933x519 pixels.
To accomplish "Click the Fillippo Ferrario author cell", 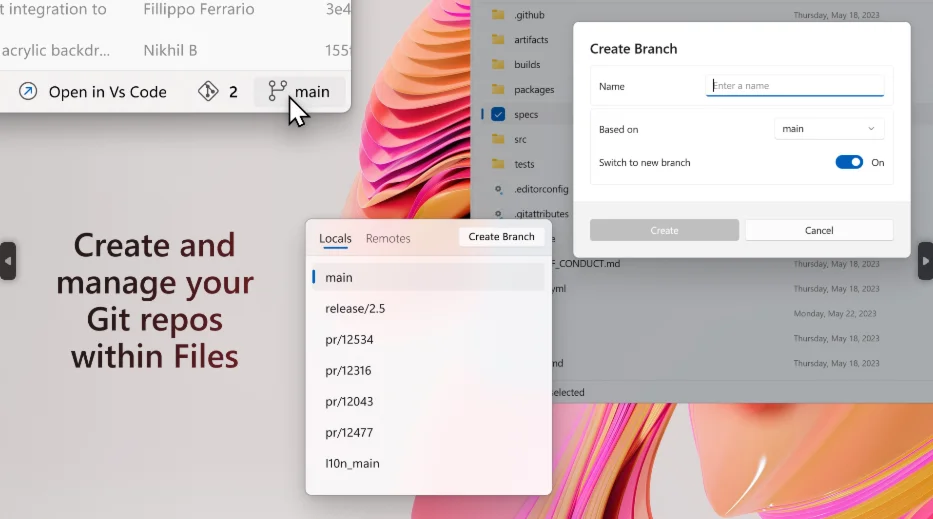I will pyautogui.click(x=199, y=10).
